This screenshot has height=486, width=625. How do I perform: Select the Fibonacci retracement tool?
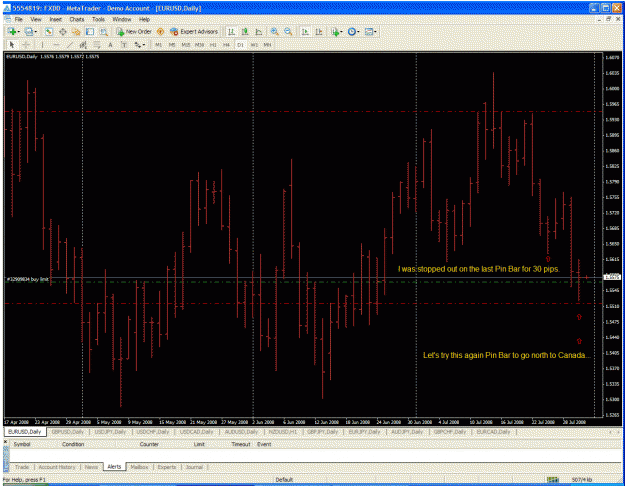97,45
